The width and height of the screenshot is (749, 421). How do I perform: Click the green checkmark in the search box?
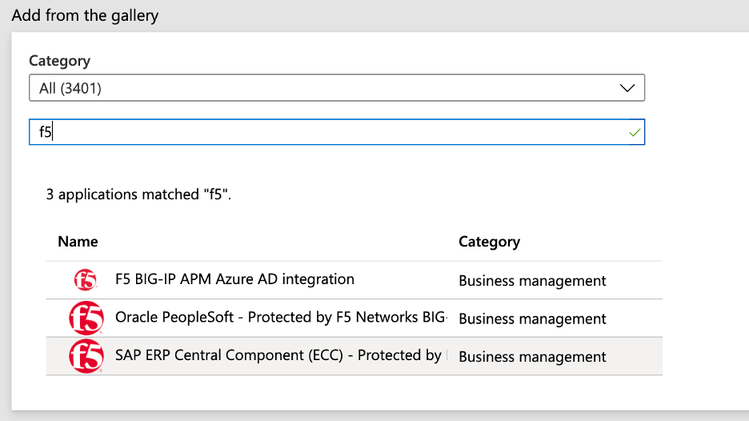coord(634,132)
